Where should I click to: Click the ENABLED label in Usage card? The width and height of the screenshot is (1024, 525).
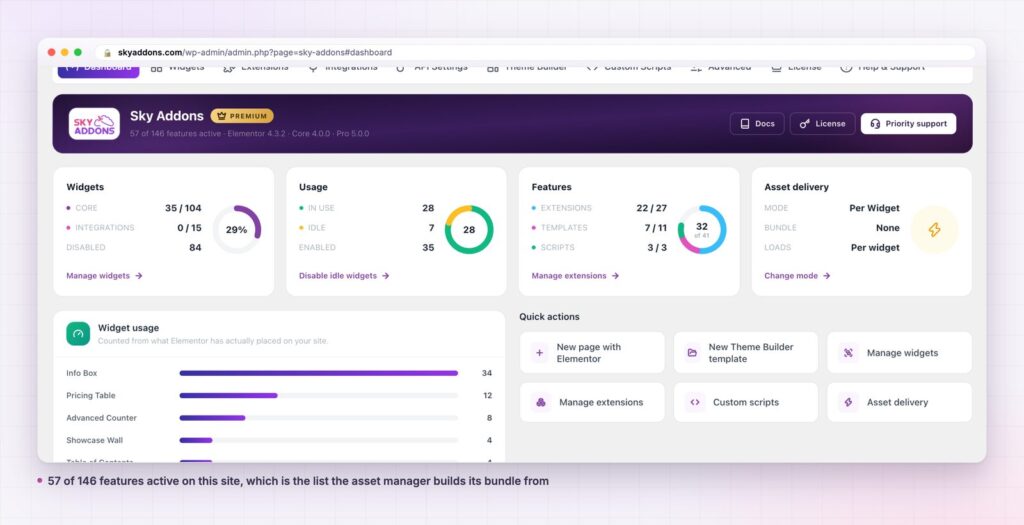pos(317,247)
